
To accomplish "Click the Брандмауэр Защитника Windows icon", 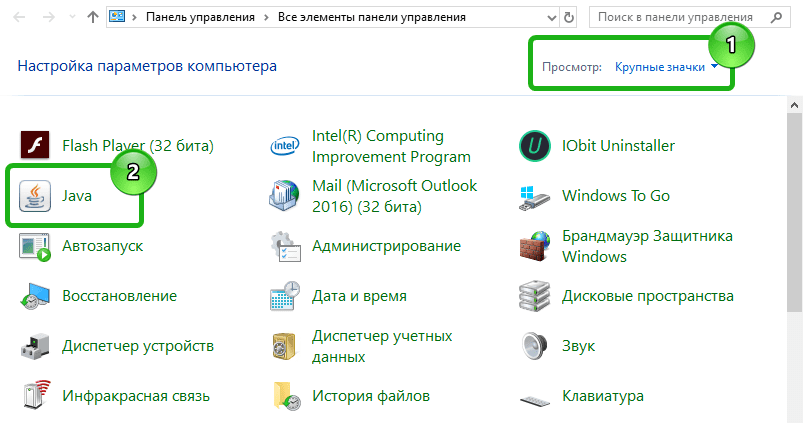I will tap(536, 246).
